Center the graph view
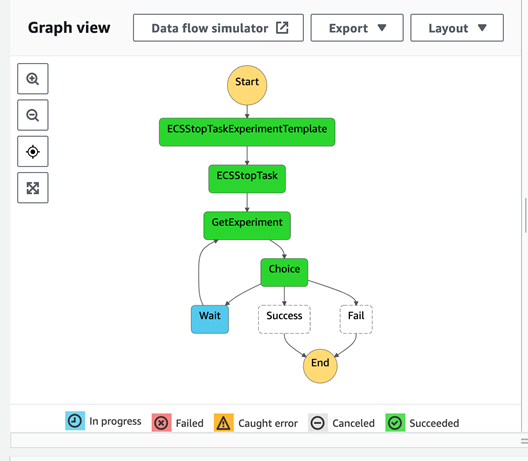The height and width of the screenshot is (461, 528). point(33,152)
